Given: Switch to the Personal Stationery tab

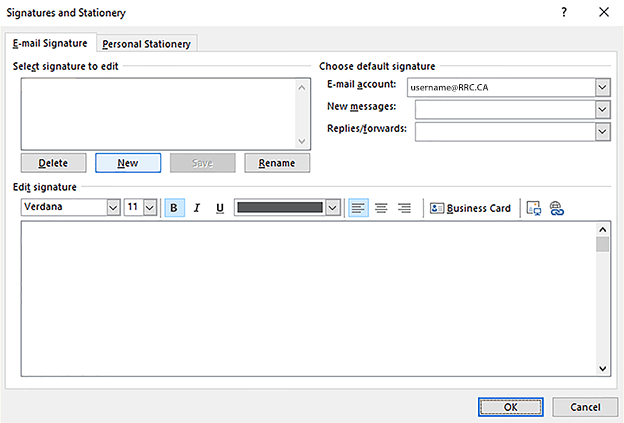Looking at the screenshot, I should [148, 43].
